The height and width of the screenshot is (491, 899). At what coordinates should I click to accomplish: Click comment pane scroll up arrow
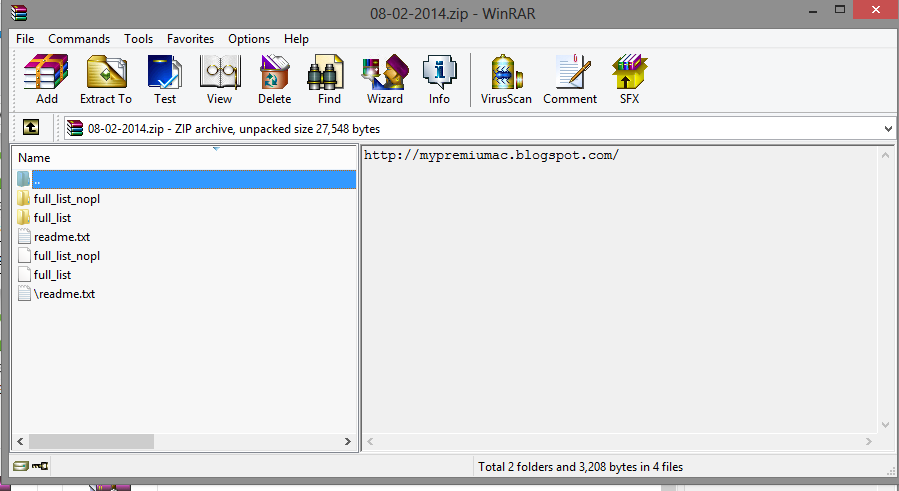(x=885, y=155)
